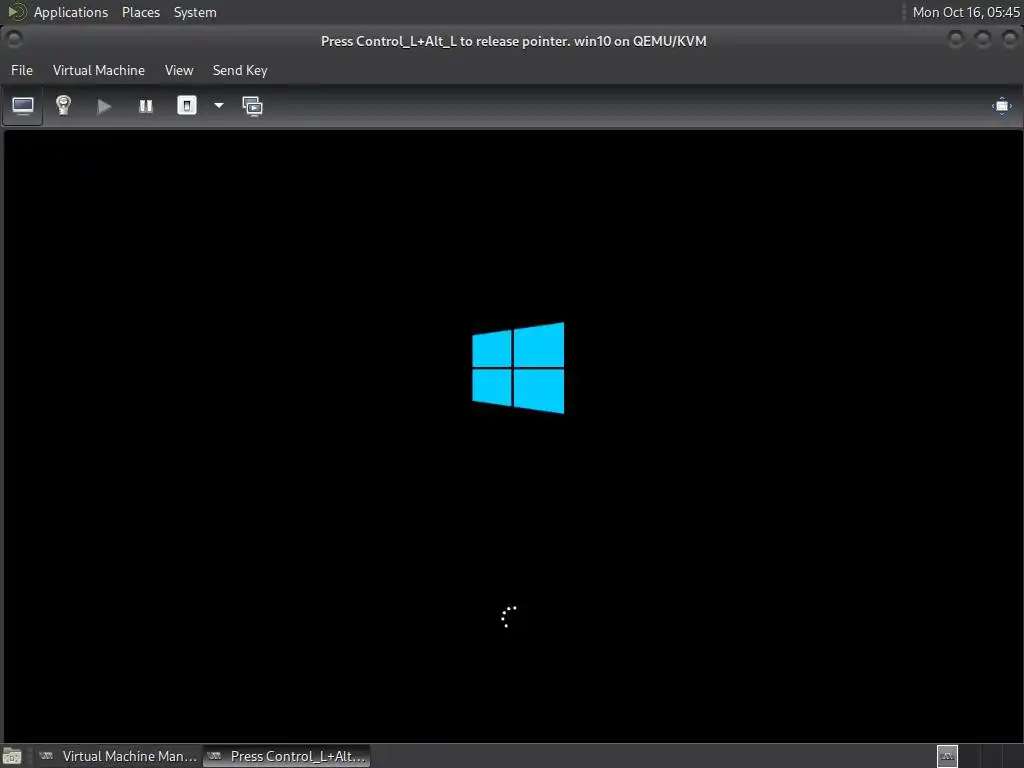This screenshot has width=1024, height=768.
Task: Close the win10 virtual machine window
Action: pos(1010,40)
